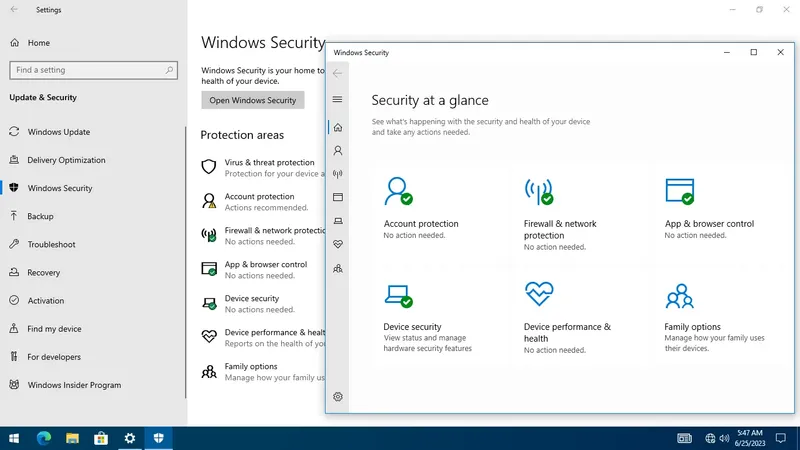Select Device health heart sidebar icon
The height and width of the screenshot is (450, 800).
click(338, 244)
